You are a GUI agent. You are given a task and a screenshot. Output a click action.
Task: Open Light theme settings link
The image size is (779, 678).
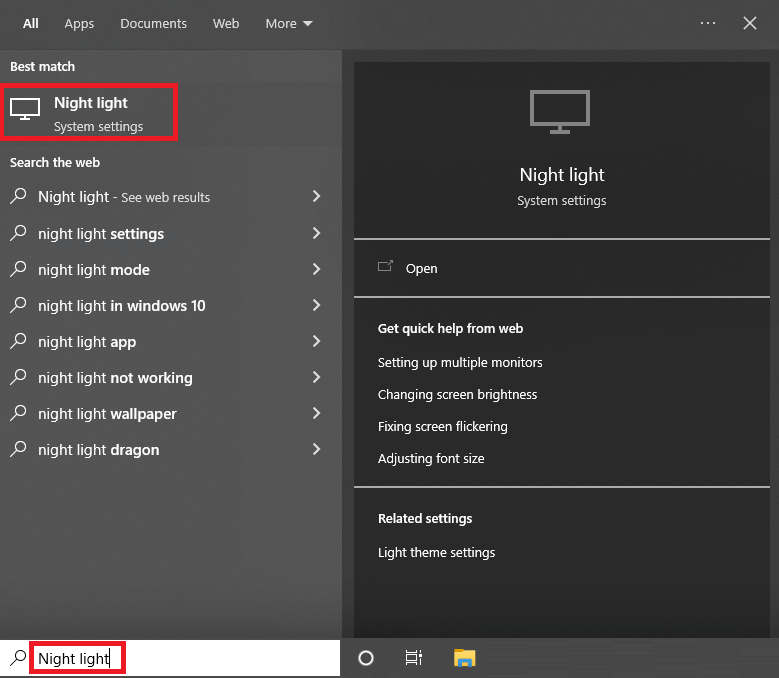(x=436, y=552)
